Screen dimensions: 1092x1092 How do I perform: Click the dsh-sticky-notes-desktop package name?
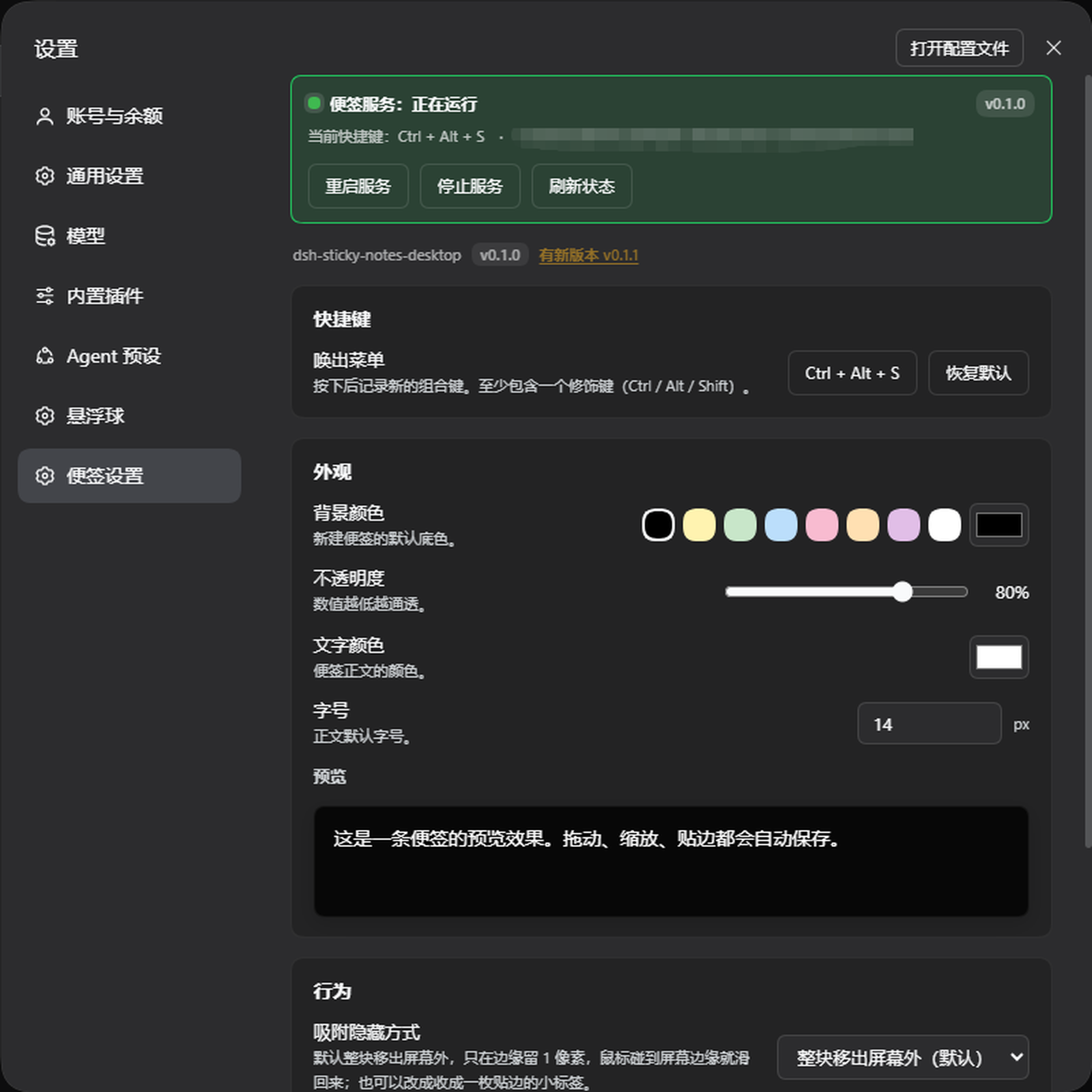tap(377, 255)
